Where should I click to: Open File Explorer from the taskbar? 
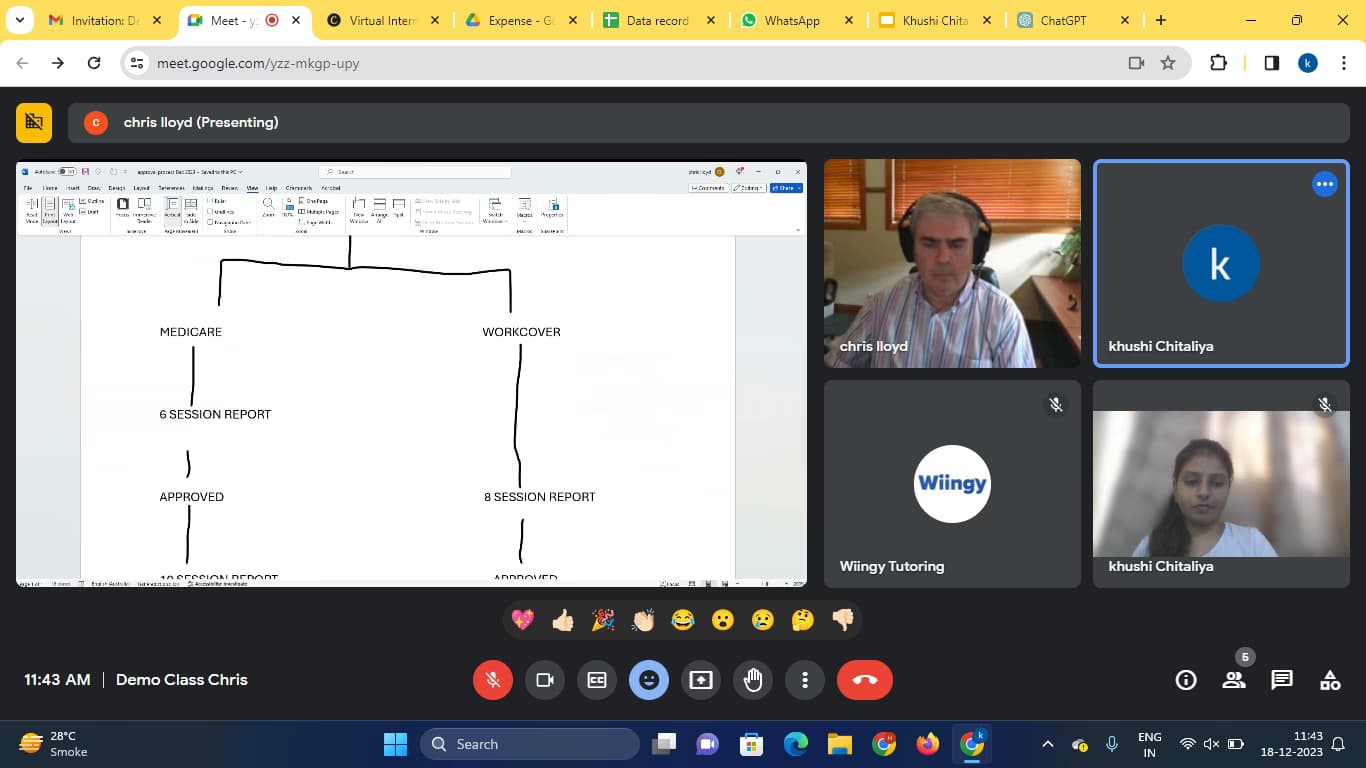839,744
